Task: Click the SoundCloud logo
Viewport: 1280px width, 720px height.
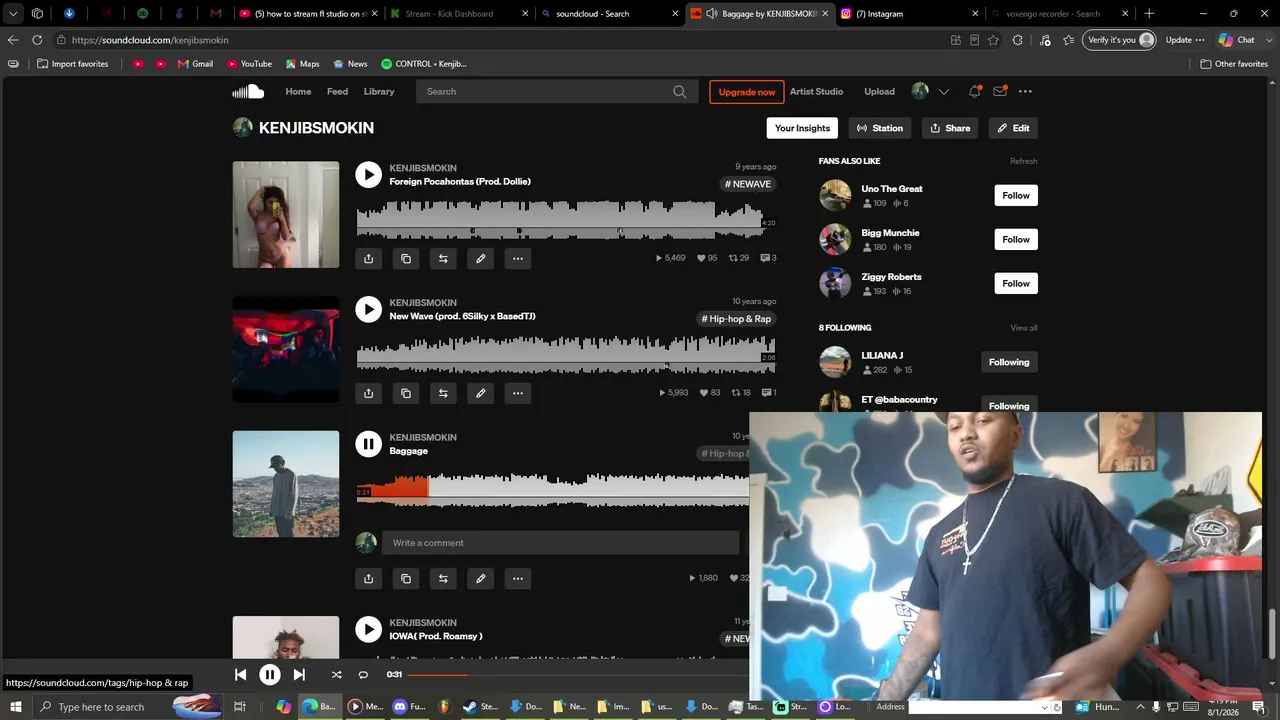Action: [248, 91]
